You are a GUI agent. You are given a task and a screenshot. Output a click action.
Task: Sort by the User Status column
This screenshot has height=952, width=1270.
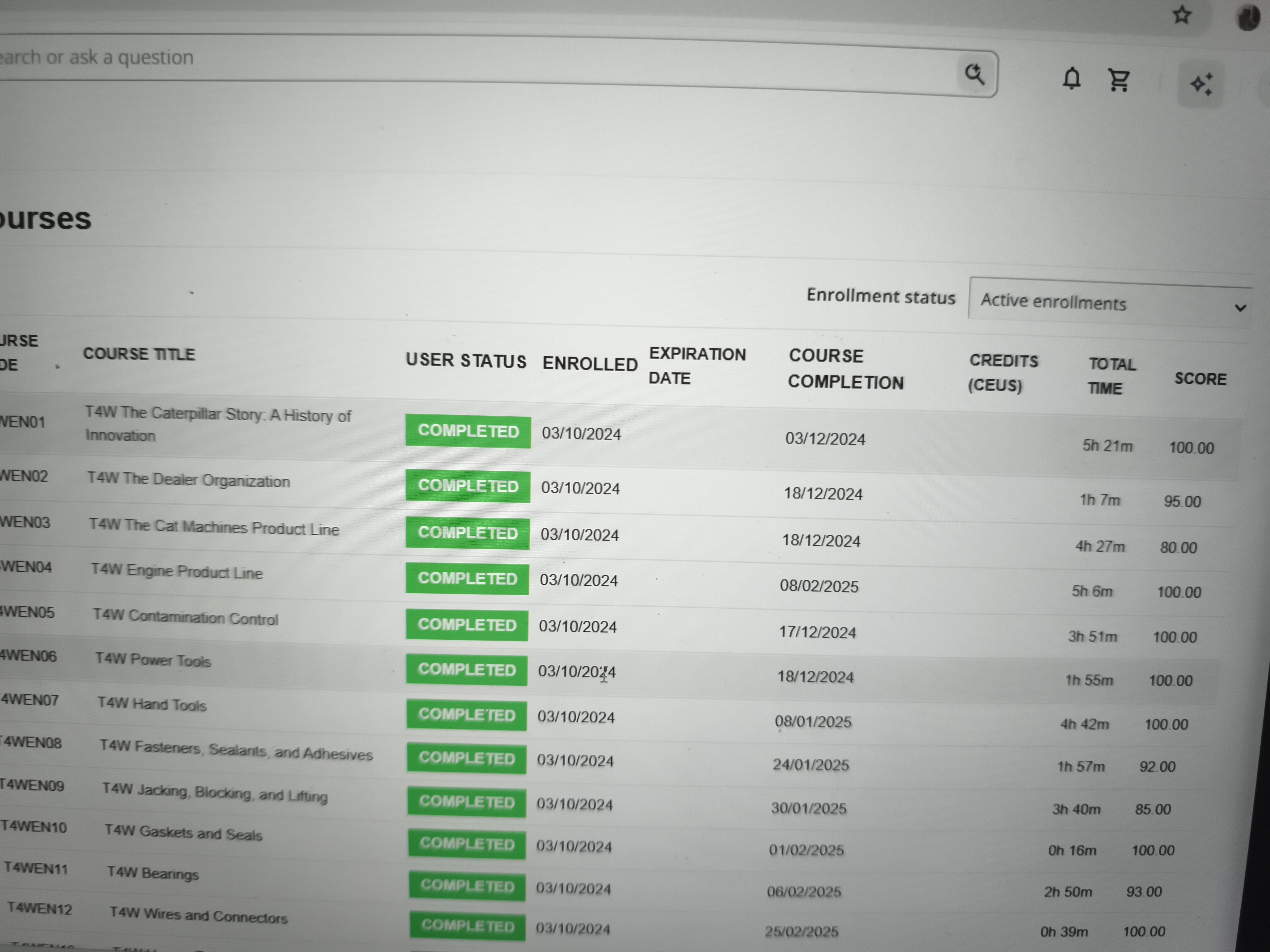pyautogui.click(x=466, y=360)
